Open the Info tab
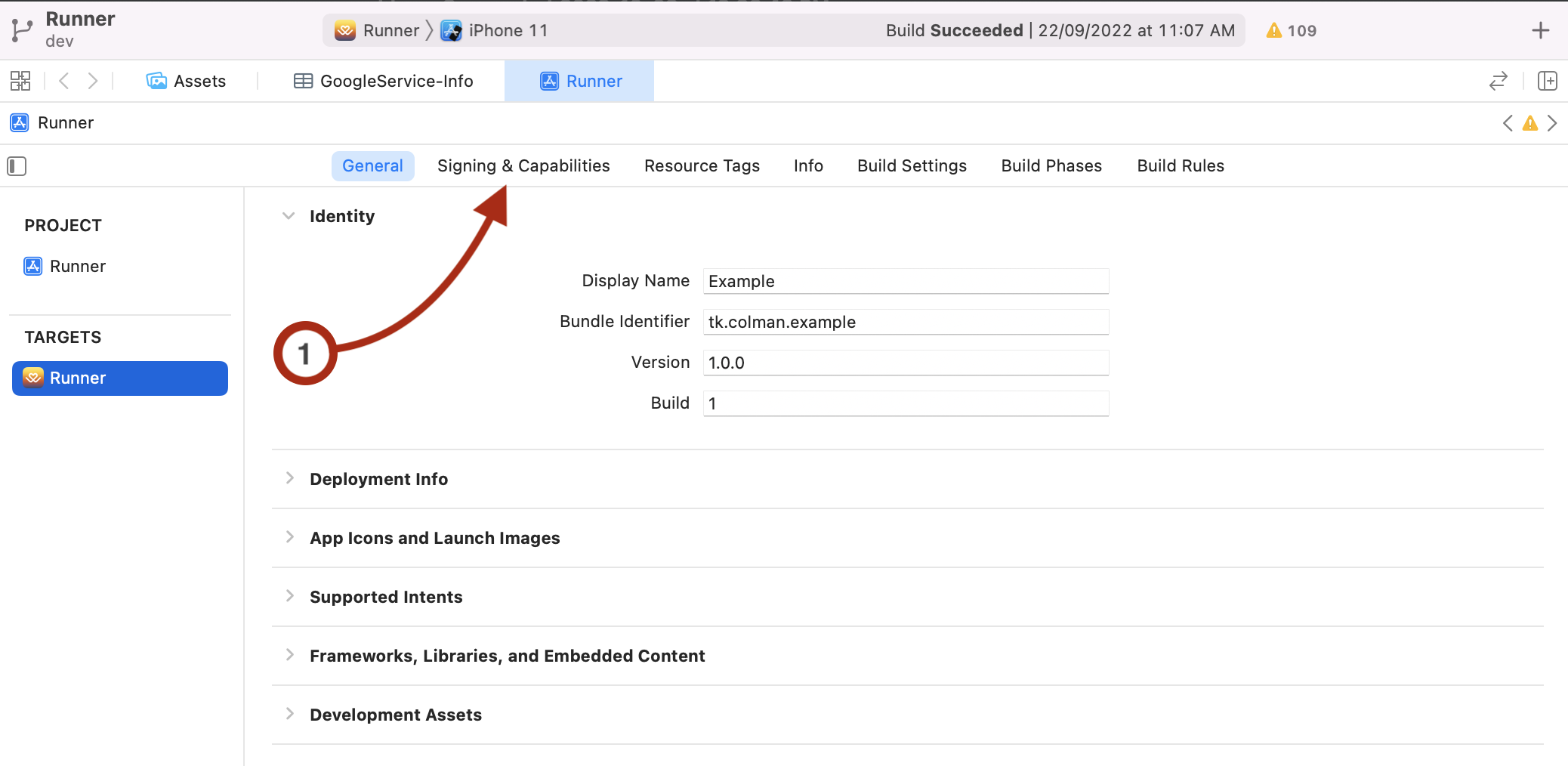The width and height of the screenshot is (1568, 766). [808, 166]
